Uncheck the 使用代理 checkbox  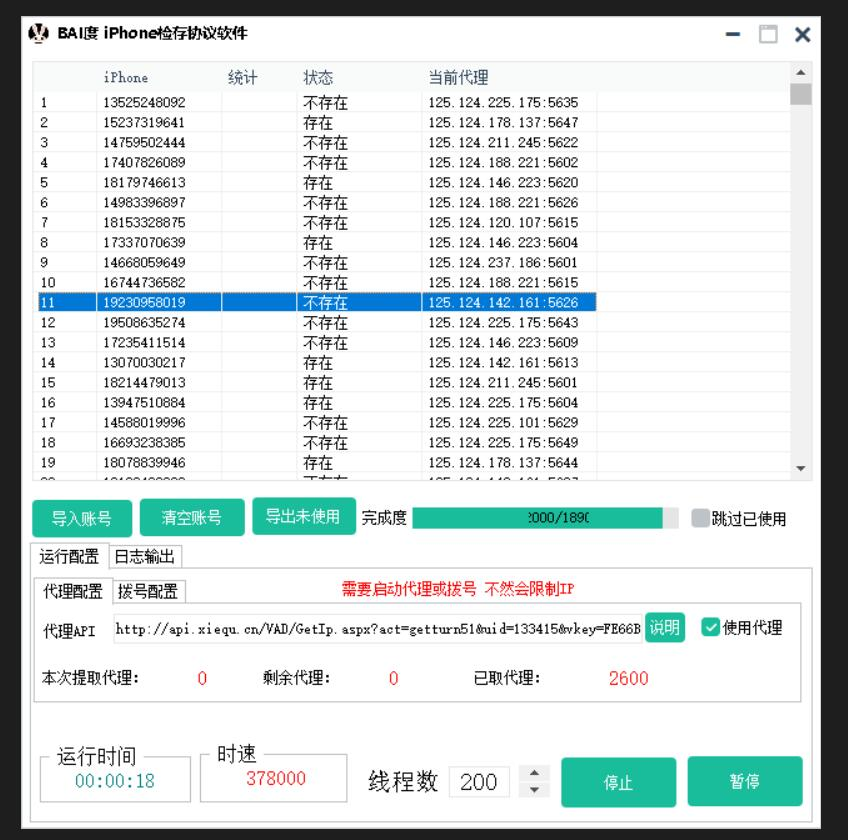[710, 627]
